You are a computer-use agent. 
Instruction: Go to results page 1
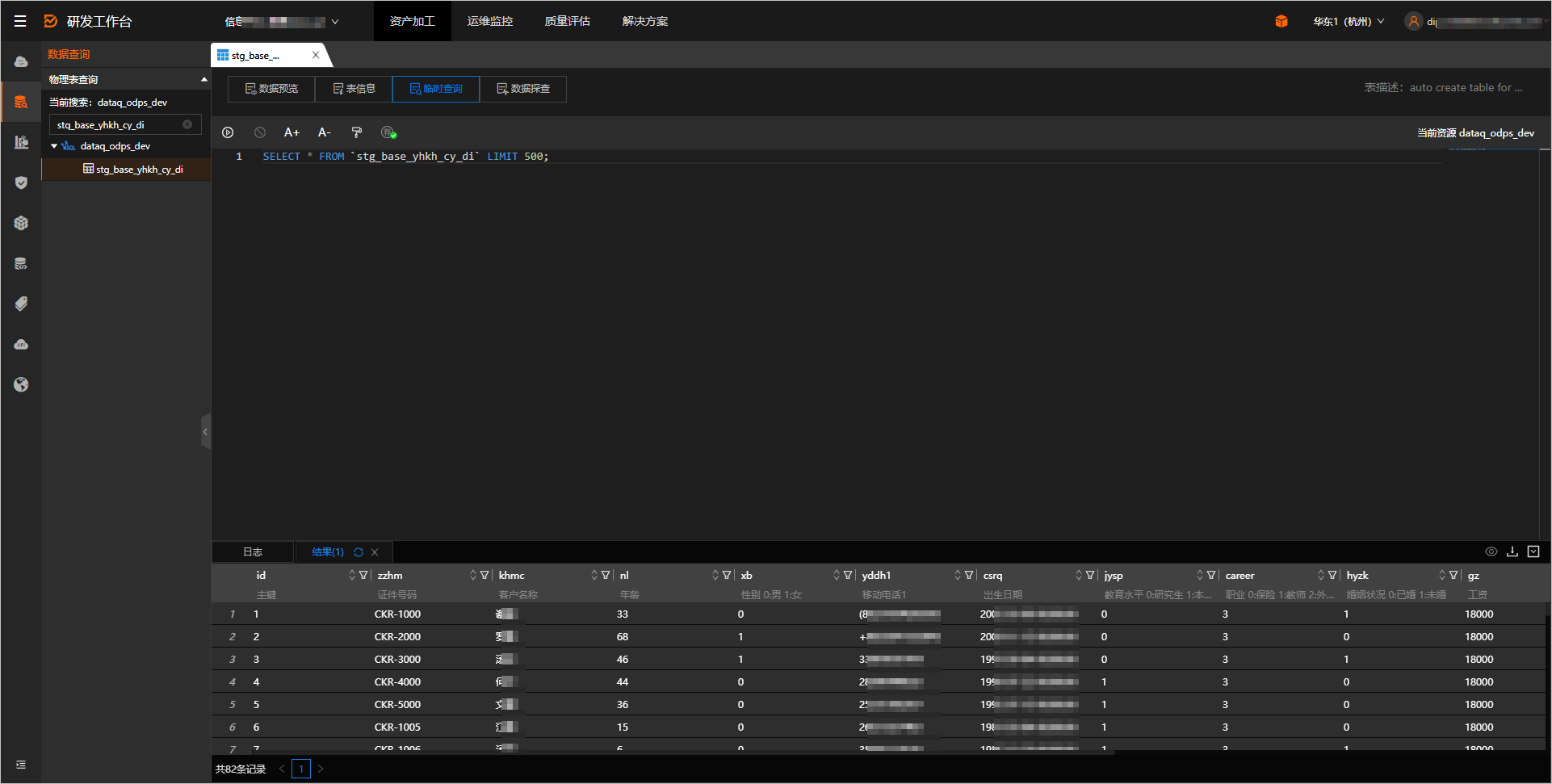point(301,769)
